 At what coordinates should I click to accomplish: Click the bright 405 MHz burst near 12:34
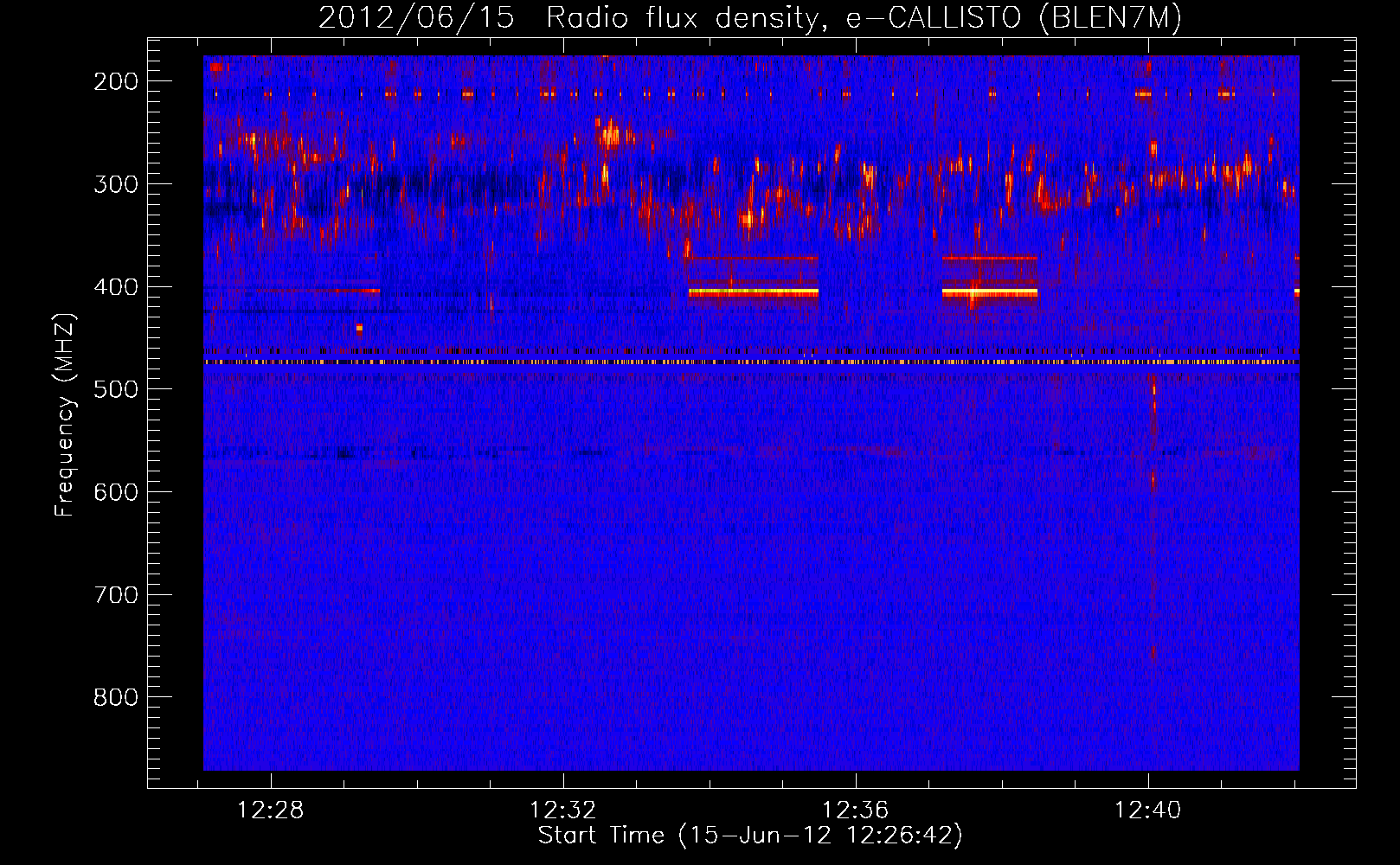pyautogui.click(x=754, y=293)
